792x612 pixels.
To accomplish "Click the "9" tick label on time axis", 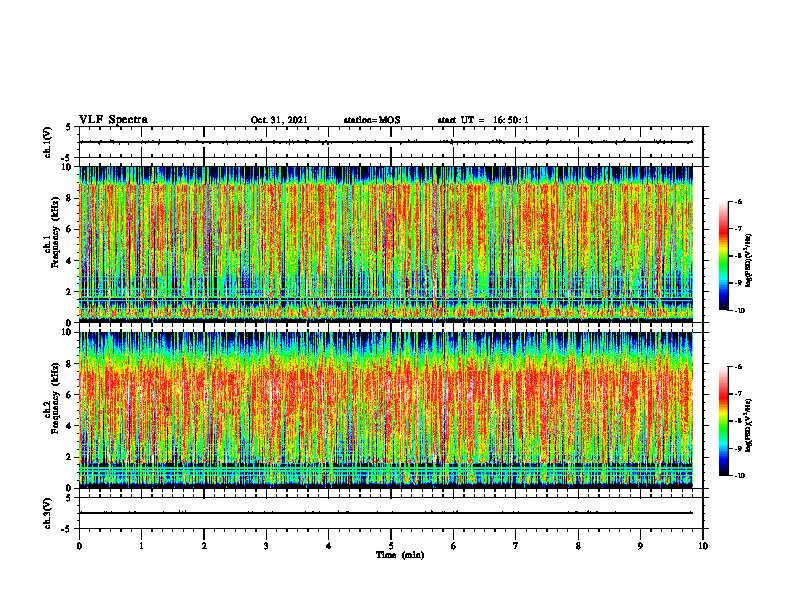I will (640, 546).
